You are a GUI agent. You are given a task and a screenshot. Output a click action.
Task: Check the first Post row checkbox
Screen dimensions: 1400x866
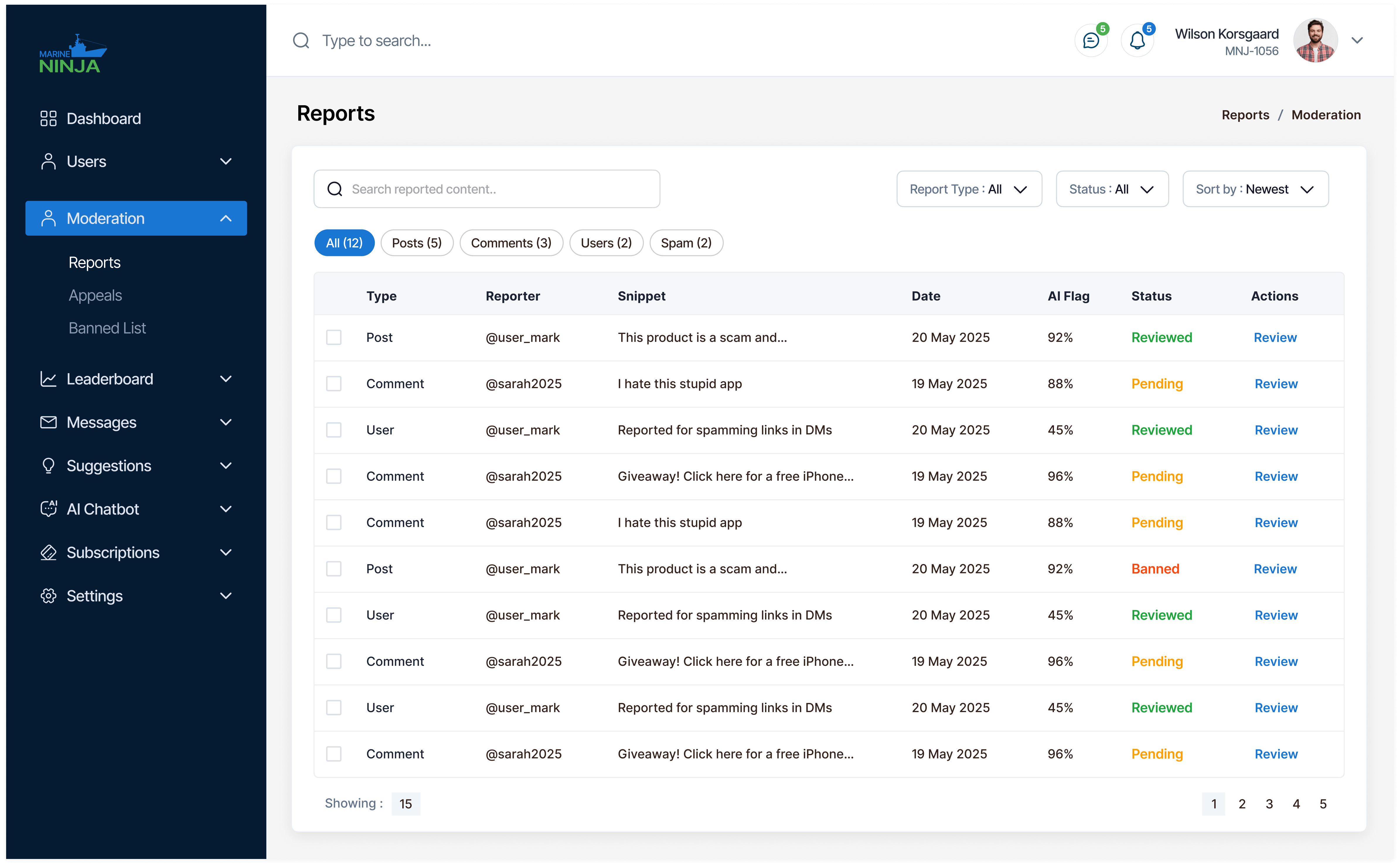coord(334,337)
